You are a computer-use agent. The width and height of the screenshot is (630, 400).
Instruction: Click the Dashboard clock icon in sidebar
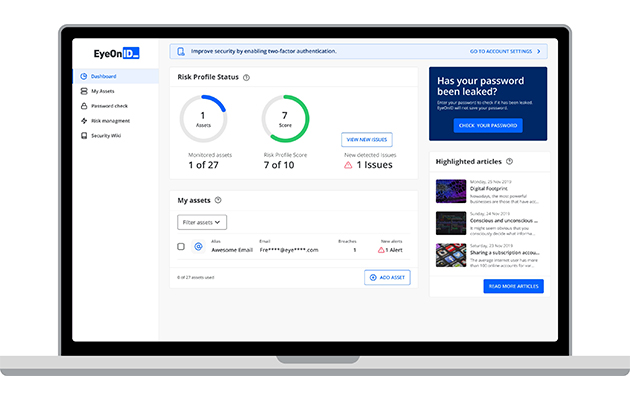84,76
